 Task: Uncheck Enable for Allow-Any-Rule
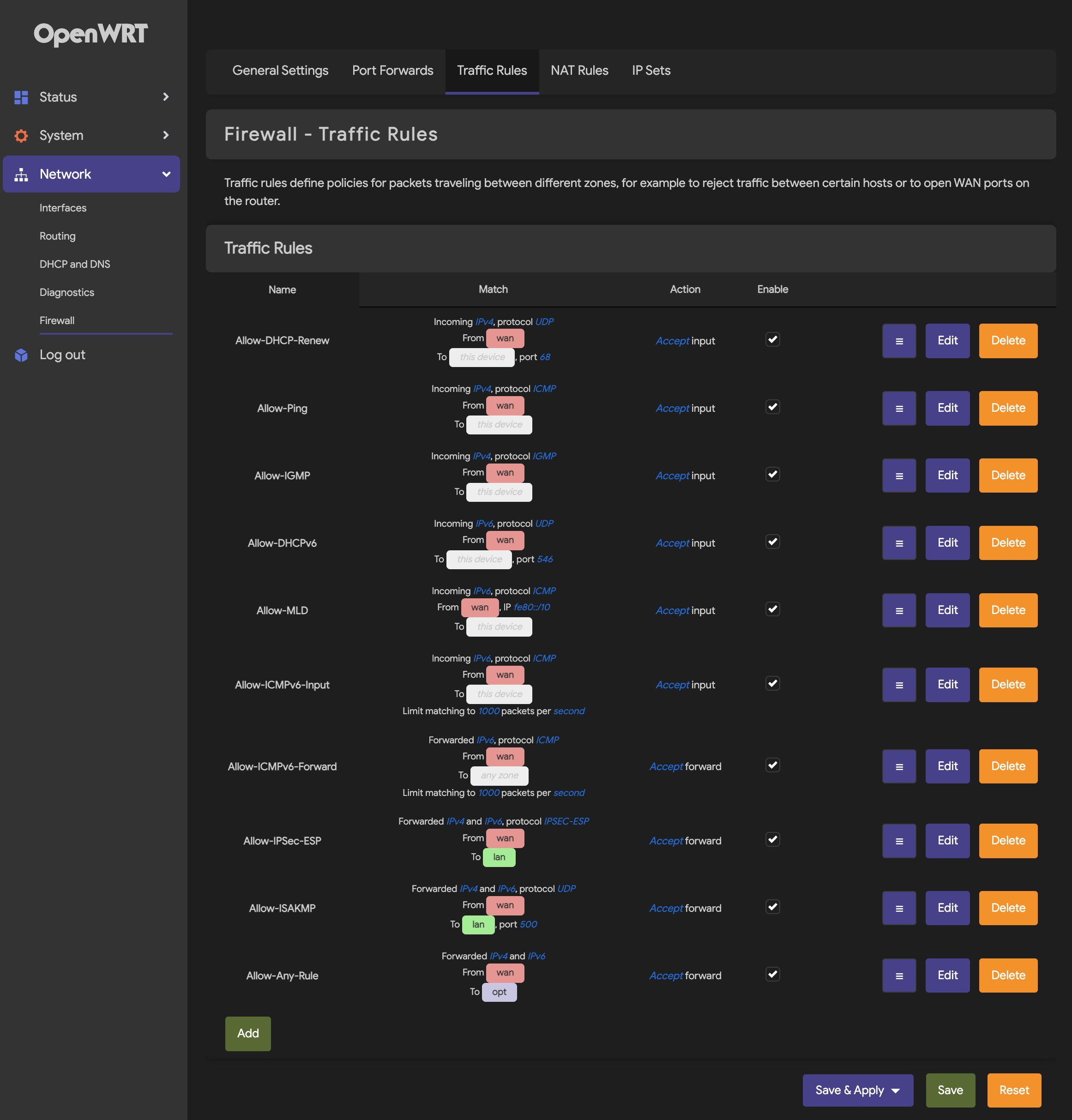(772, 974)
